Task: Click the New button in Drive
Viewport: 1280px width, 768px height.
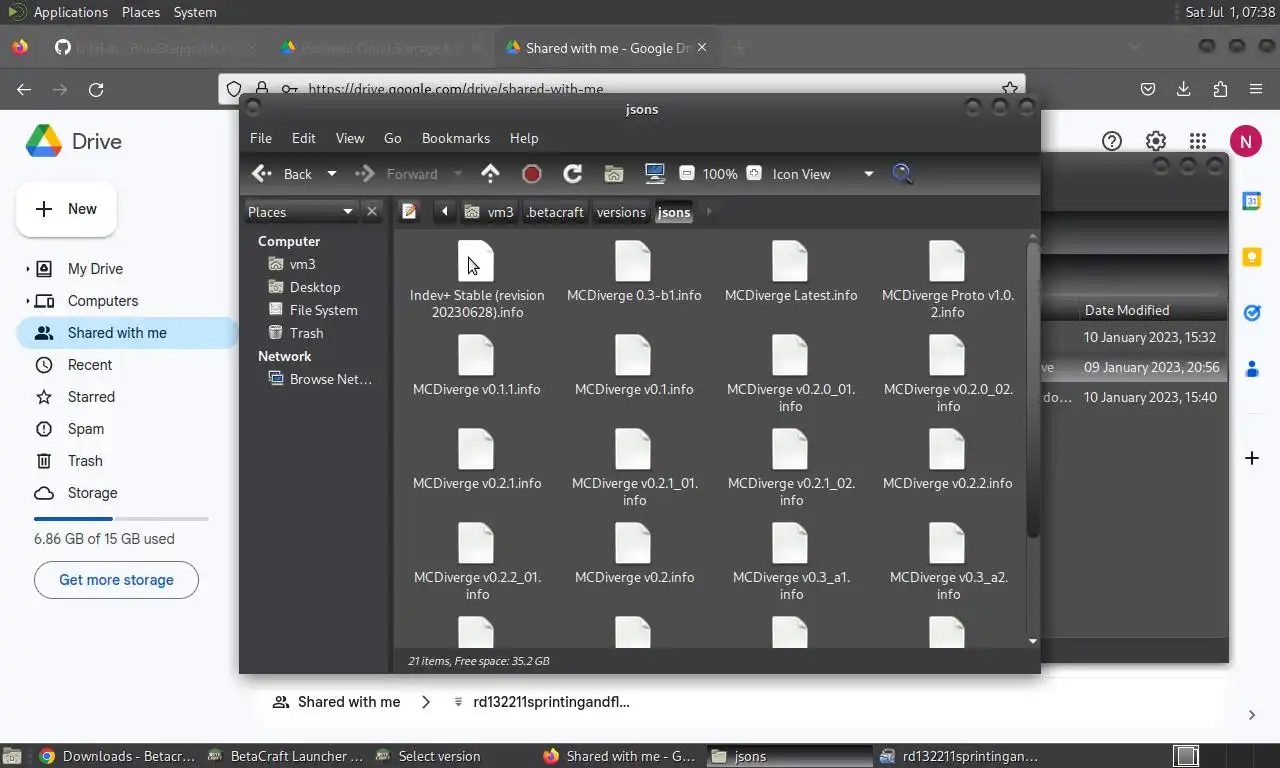Action: point(67,209)
